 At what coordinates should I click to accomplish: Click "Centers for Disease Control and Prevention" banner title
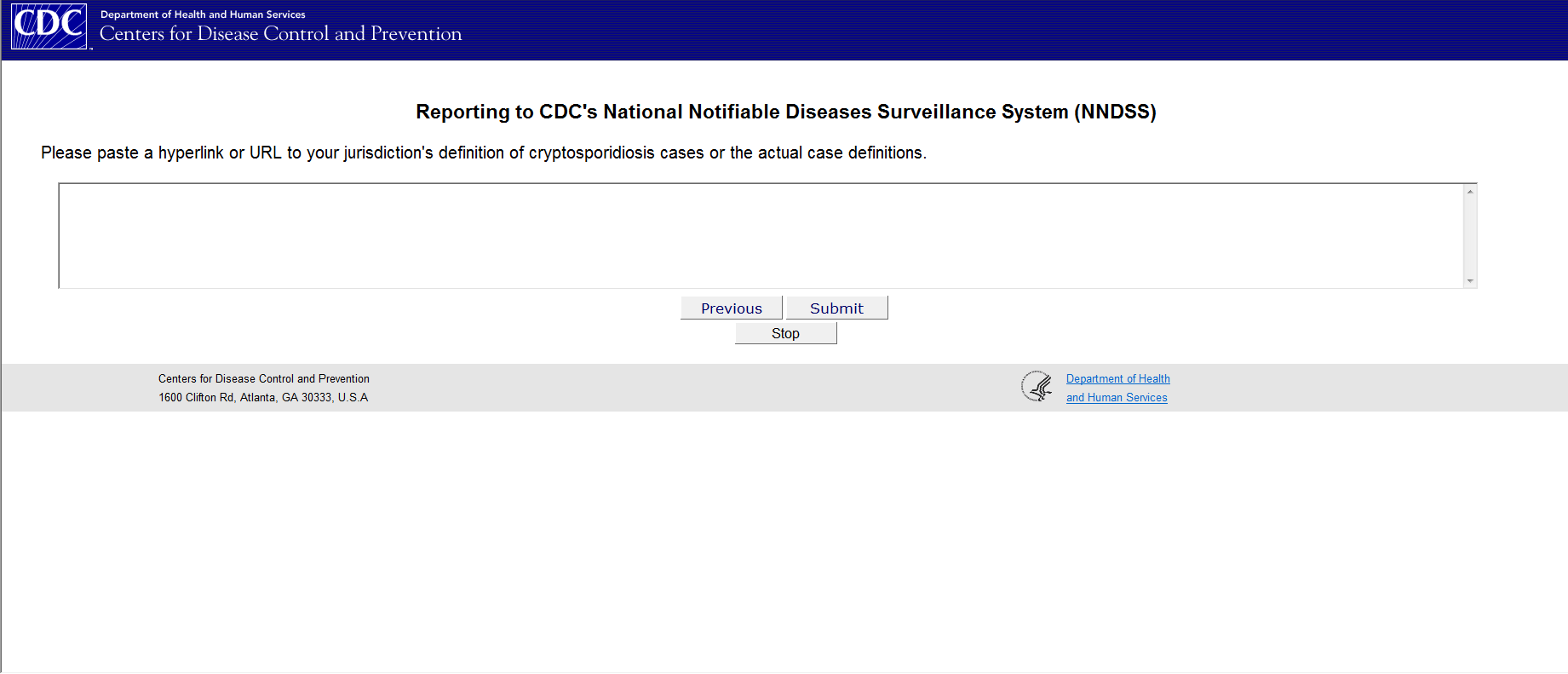pyautogui.click(x=280, y=34)
